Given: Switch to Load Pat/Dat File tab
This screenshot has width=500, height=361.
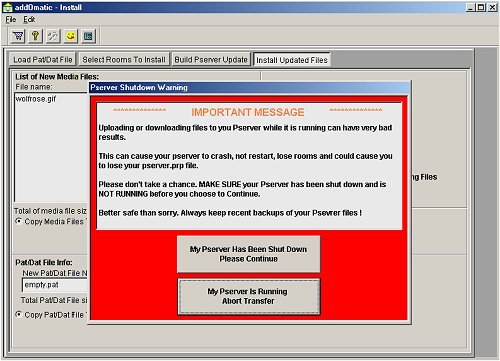Looking at the screenshot, I should point(43,60).
